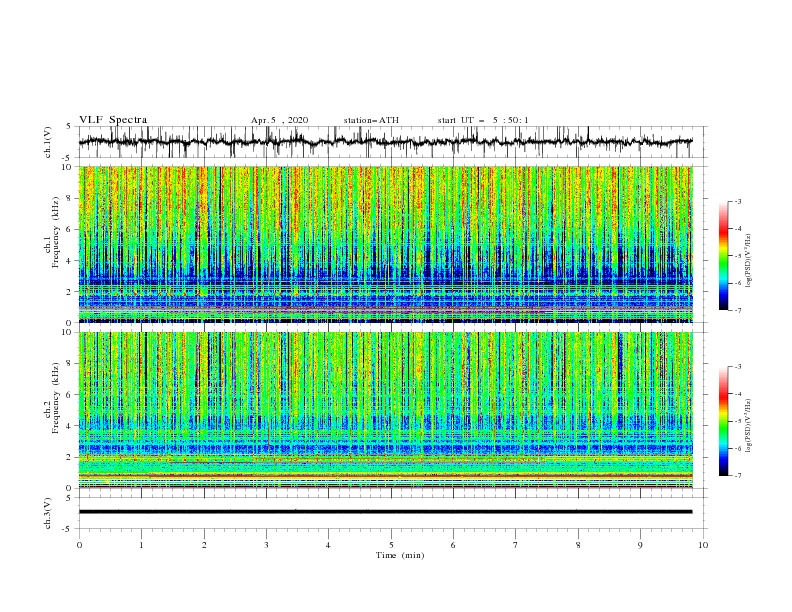792x612 pixels.
Task: Click the "start UT = 5 :50: 1" text
Action: pyautogui.click(x=483, y=120)
